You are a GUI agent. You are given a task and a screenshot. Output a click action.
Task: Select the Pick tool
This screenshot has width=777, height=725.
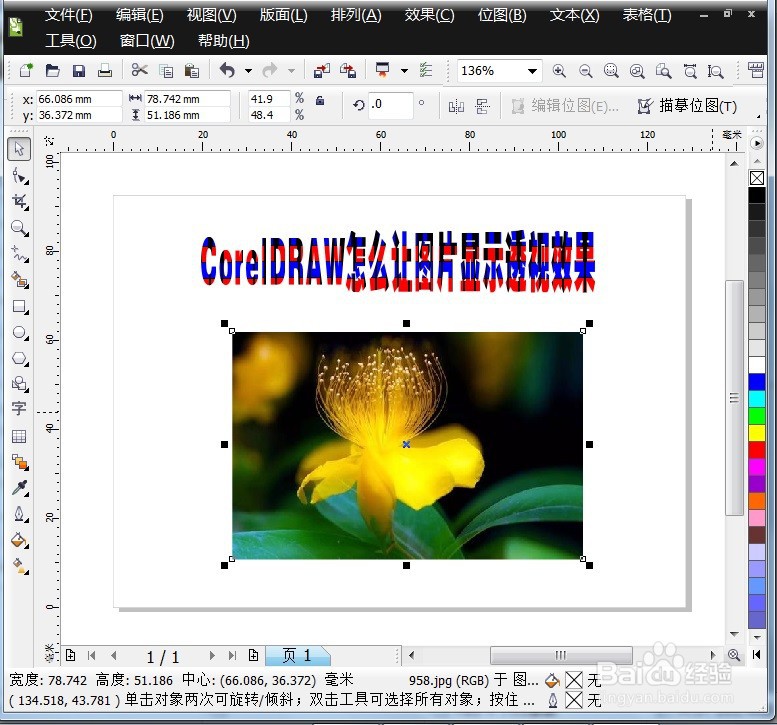click(19, 149)
